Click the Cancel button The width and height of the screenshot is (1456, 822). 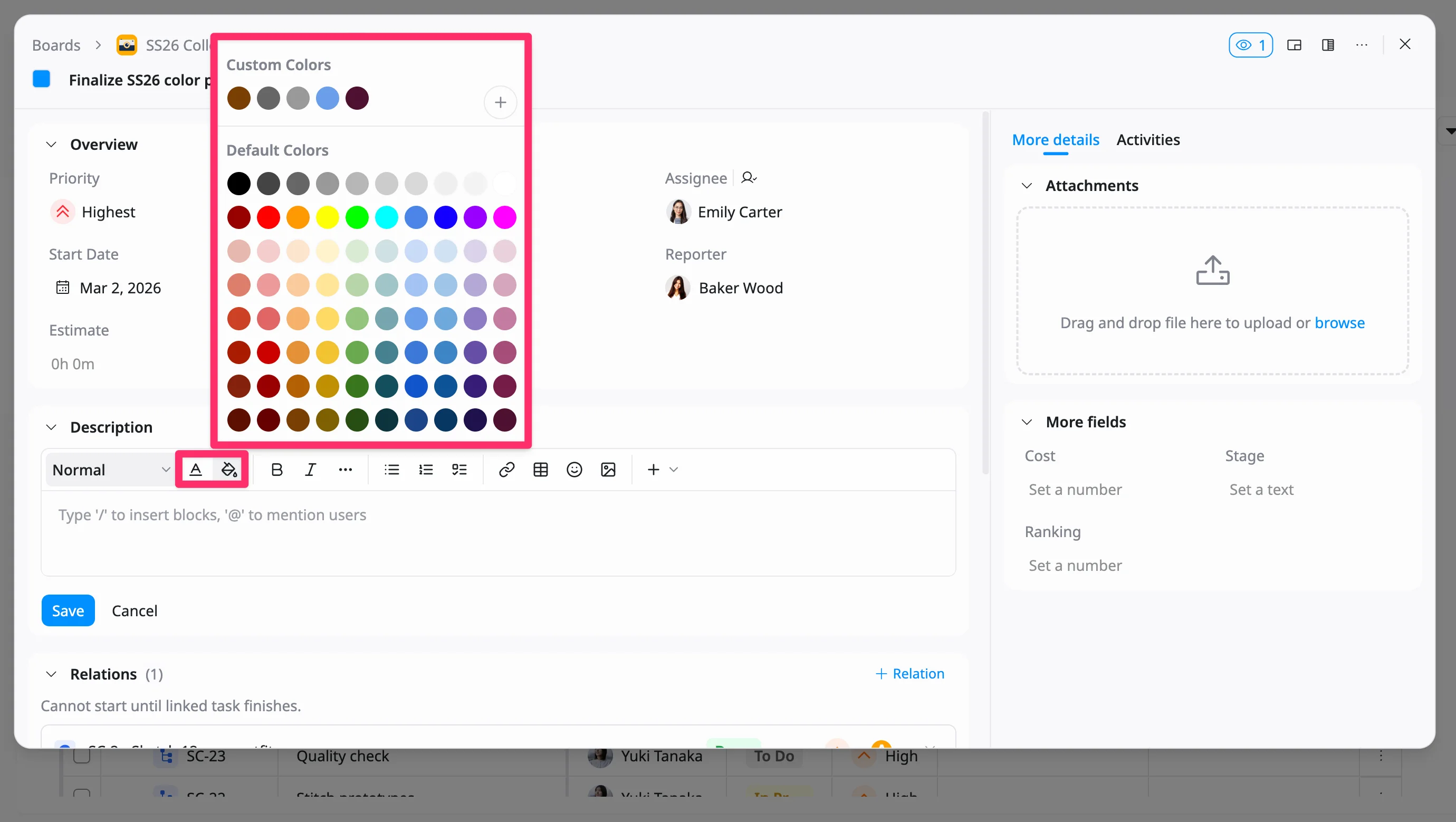(x=135, y=610)
